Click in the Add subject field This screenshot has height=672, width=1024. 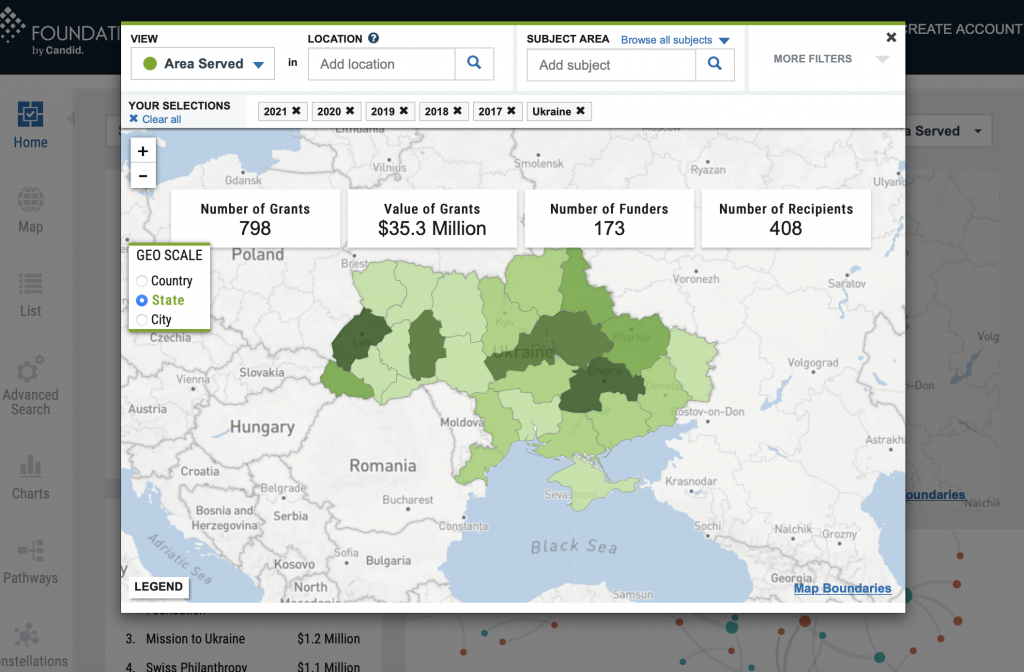click(x=611, y=65)
